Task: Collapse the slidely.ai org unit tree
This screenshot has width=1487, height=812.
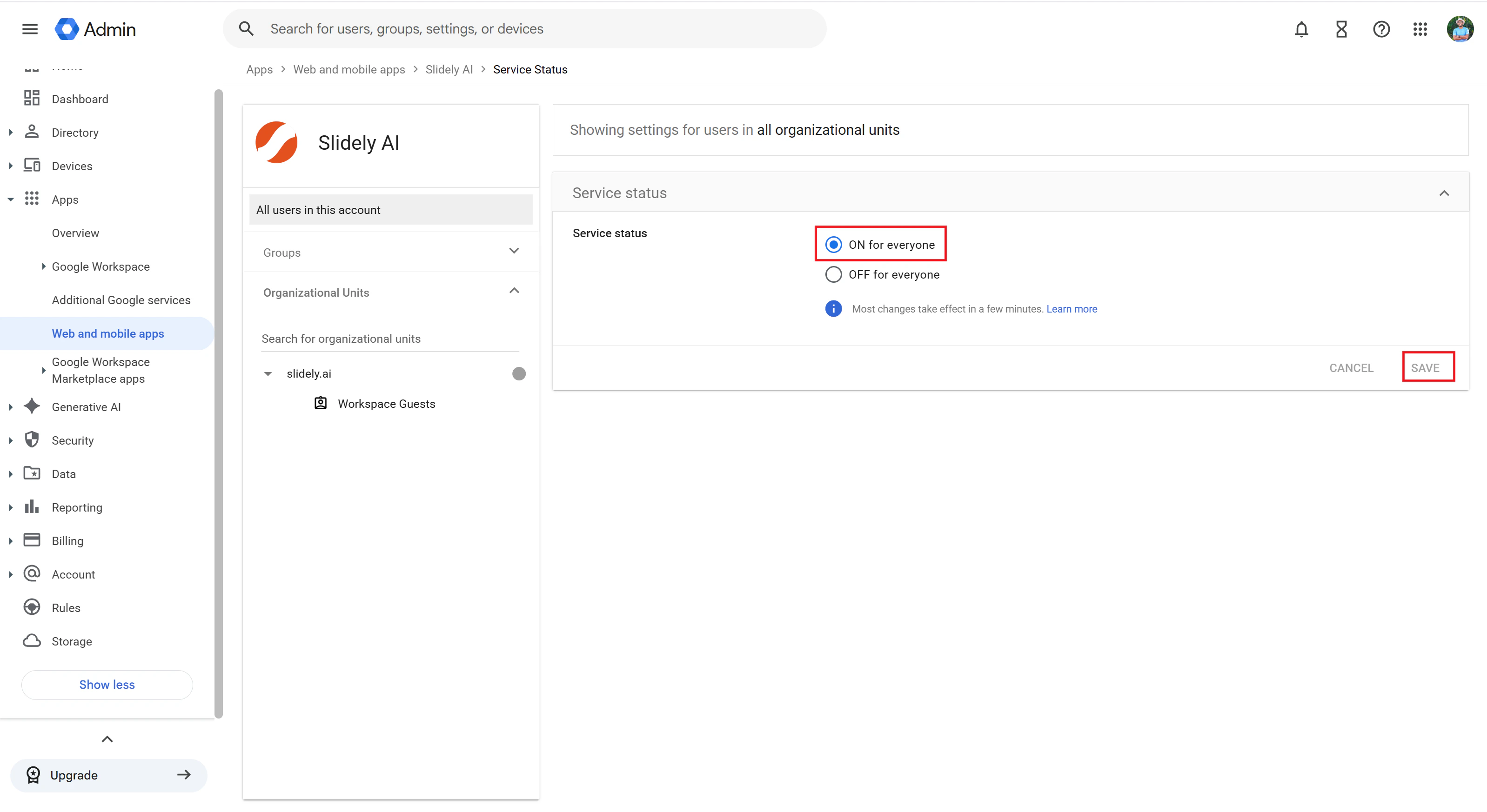Action: (268, 373)
